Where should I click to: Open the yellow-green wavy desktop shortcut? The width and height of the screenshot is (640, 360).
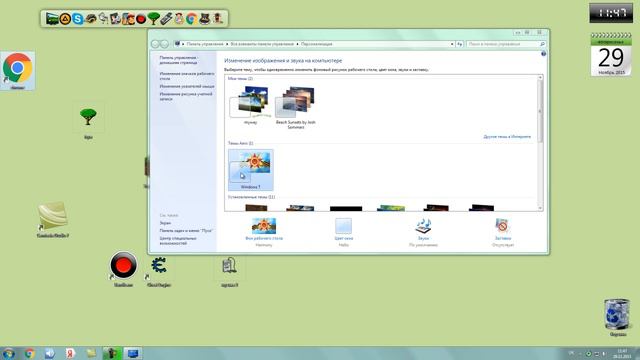pyautogui.click(x=52, y=216)
